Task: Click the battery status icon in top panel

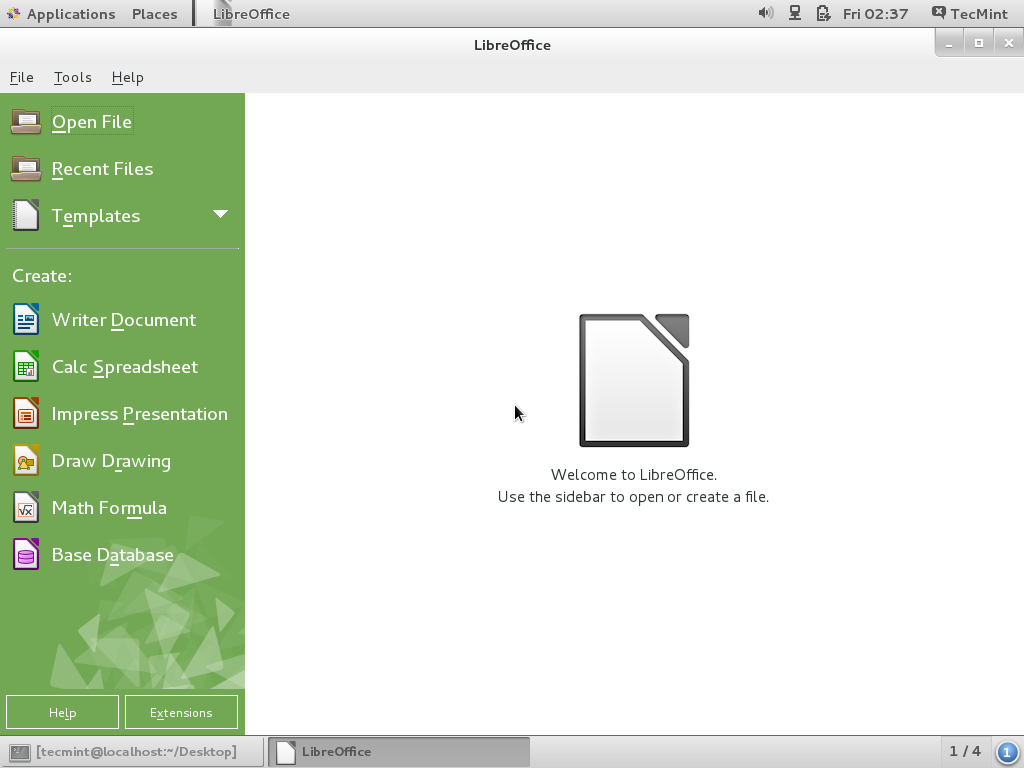Action: coord(823,13)
